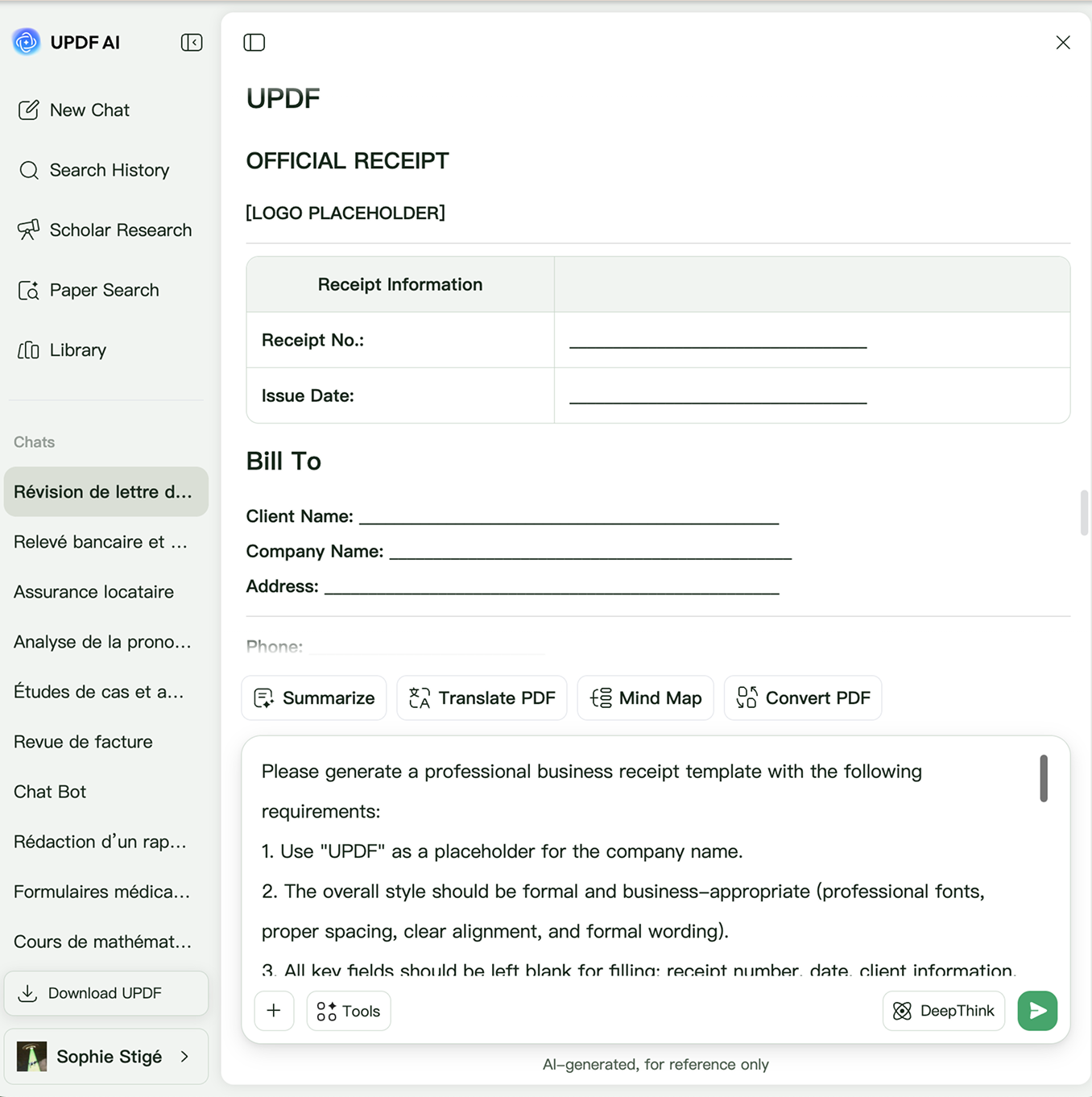Click the Translate PDF language icon
The height and width of the screenshot is (1097, 1092).
(420, 698)
